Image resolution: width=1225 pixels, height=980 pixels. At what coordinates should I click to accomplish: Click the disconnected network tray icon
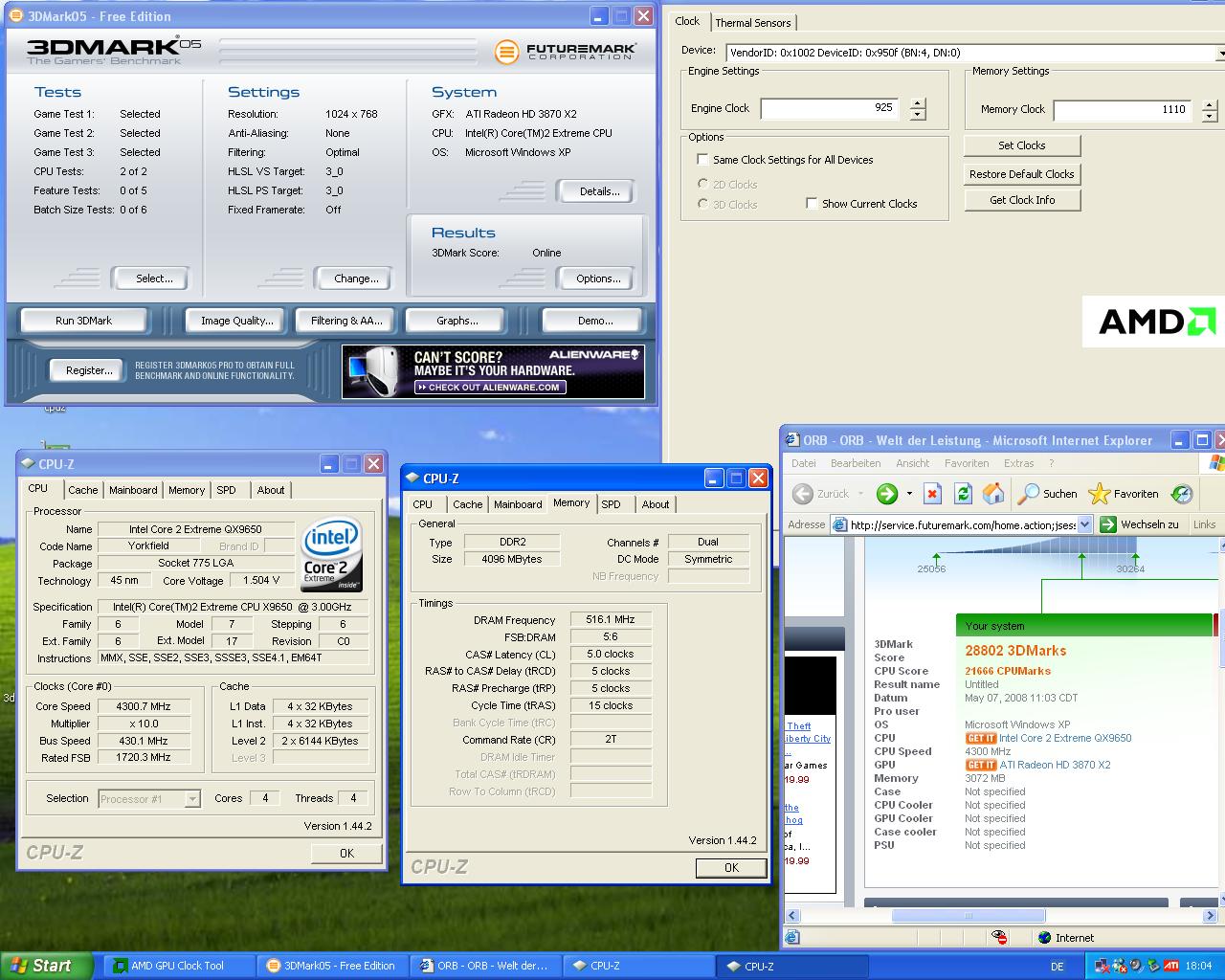coord(1103,966)
